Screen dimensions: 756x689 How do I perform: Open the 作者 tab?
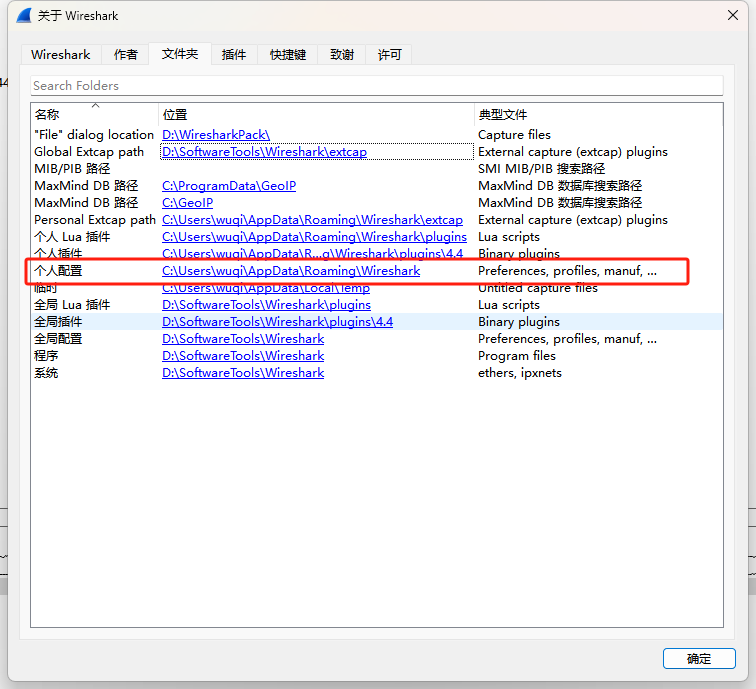coord(125,54)
